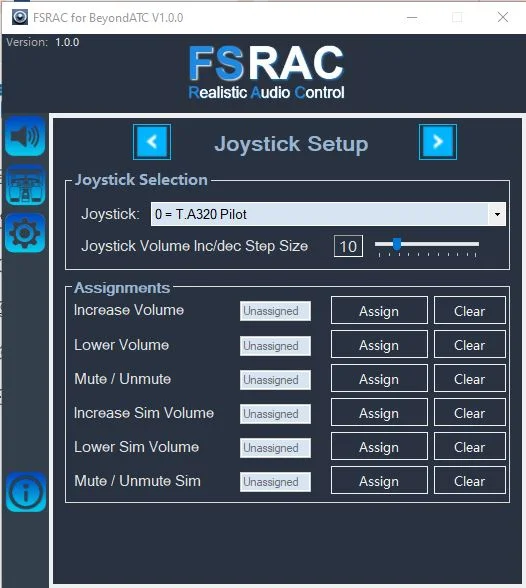Open the cockpit joystick page sidebar icon
This screenshot has height=588, width=526.
(25, 185)
